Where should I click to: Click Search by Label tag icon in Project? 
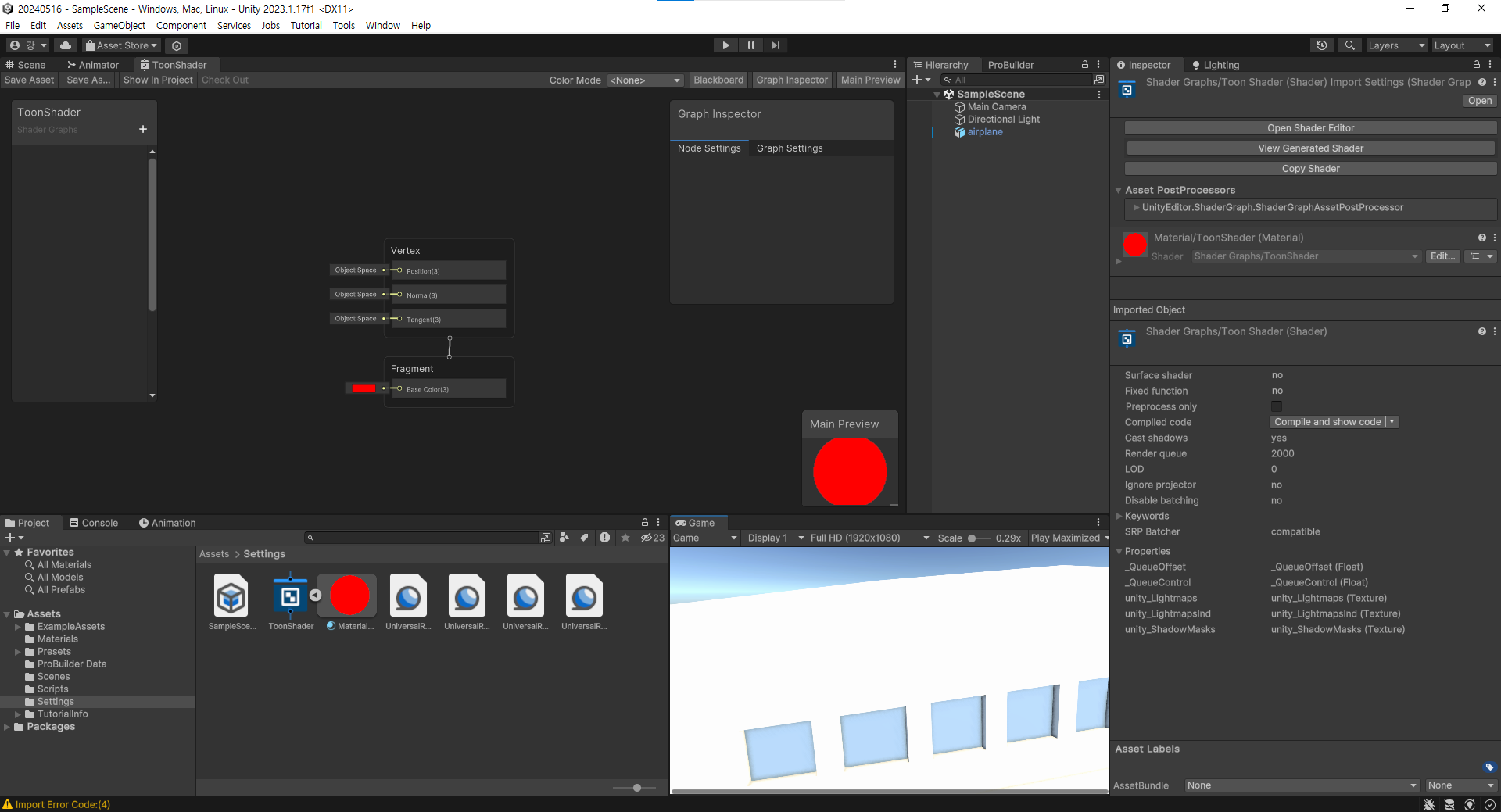[584, 538]
